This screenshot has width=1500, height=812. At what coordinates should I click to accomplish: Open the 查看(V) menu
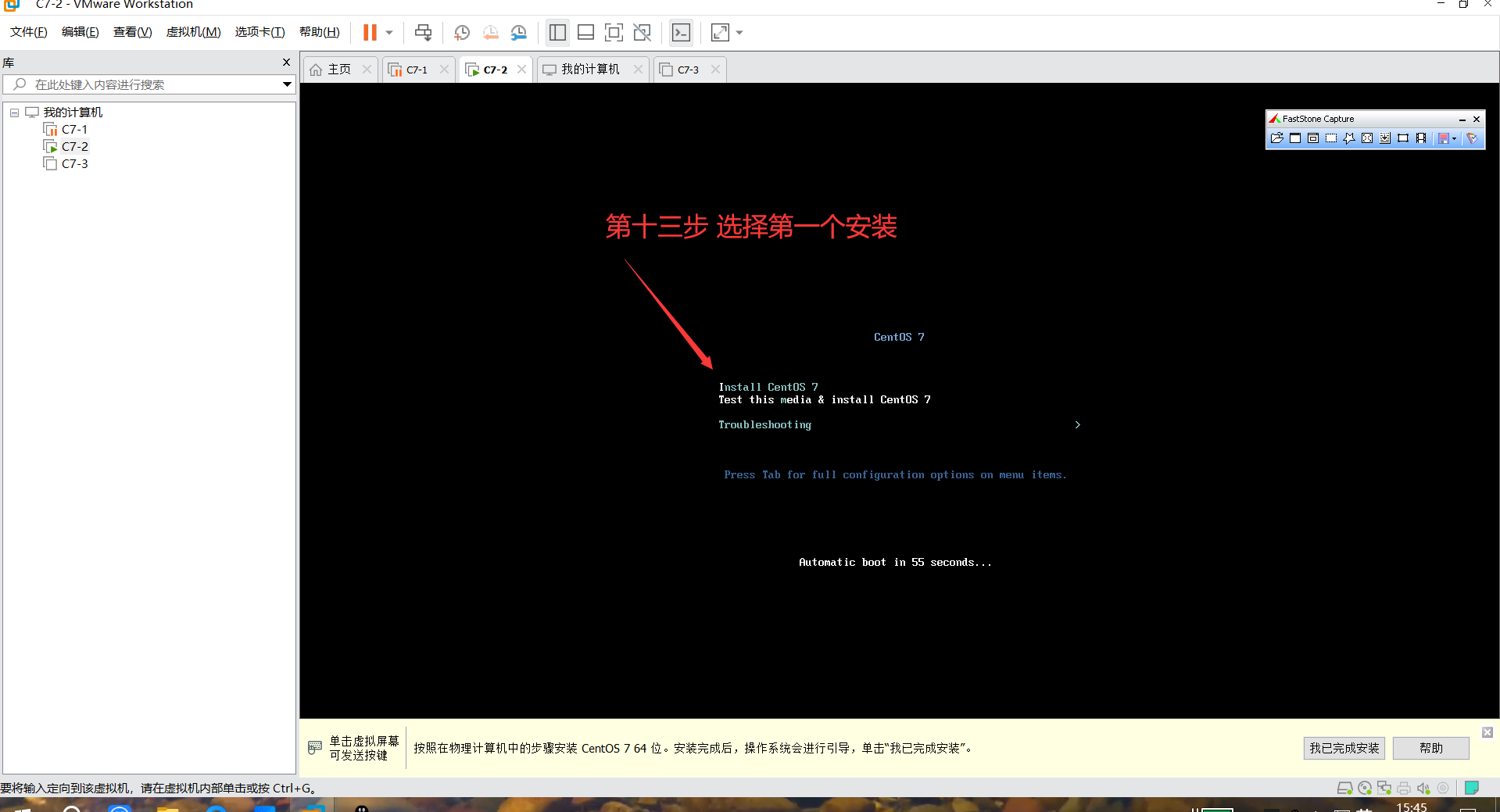click(x=133, y=32)
